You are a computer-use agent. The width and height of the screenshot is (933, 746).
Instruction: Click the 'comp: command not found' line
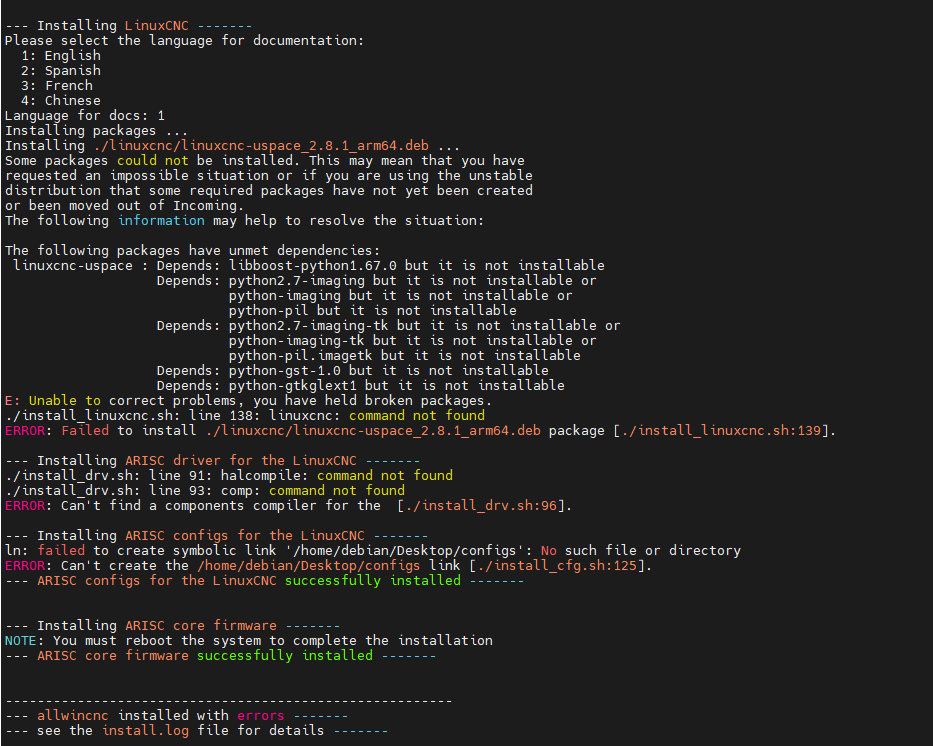tap(205, 490)
